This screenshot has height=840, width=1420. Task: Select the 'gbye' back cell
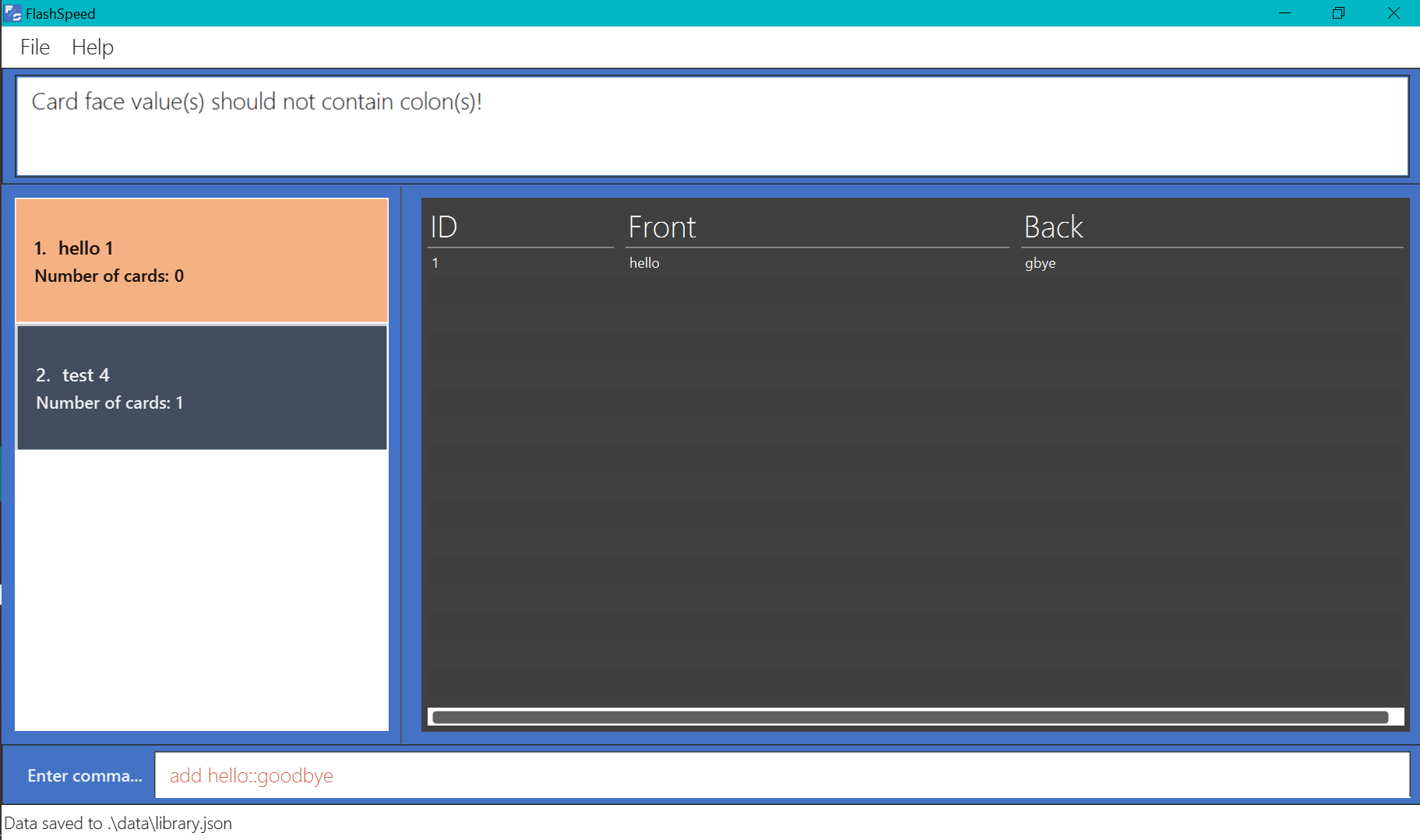pyautogui.click(x=1040, y=263)
